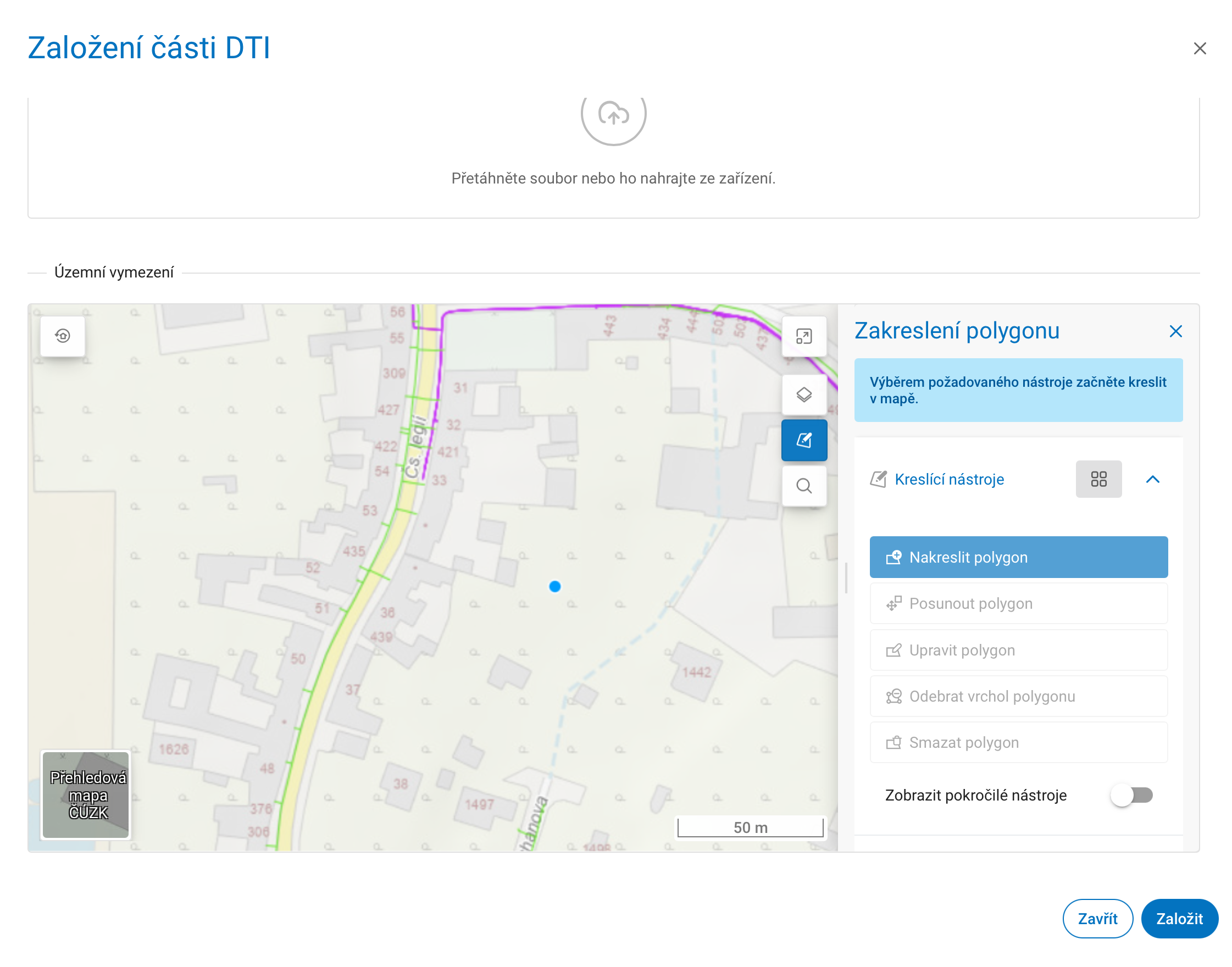Click the blue hint about choosing a drawing tool
Screen dimensions: 1232x967
(1019, 390)
